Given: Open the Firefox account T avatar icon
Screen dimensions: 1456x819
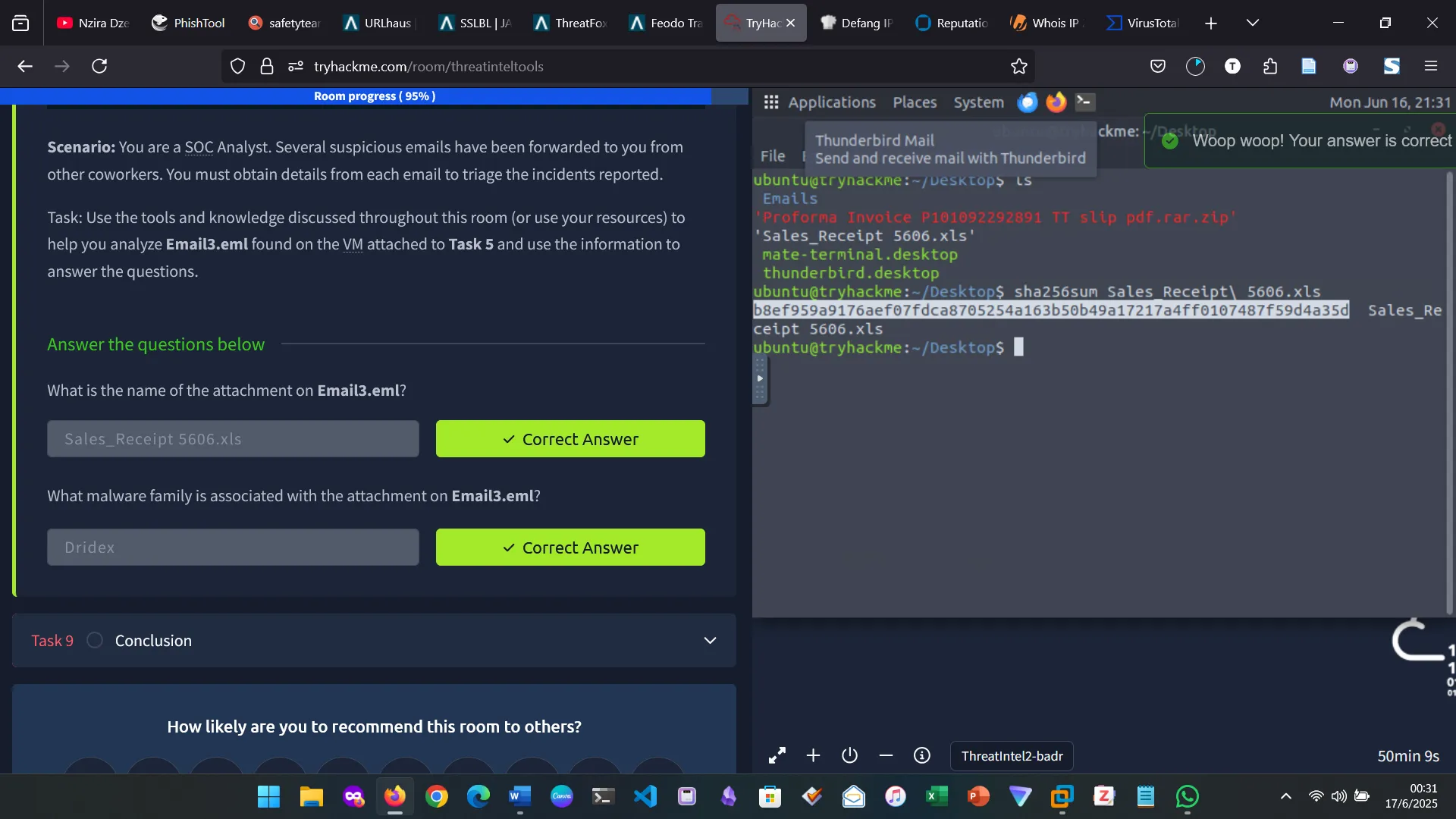Looking at the screenshot, I should 1232,66.
